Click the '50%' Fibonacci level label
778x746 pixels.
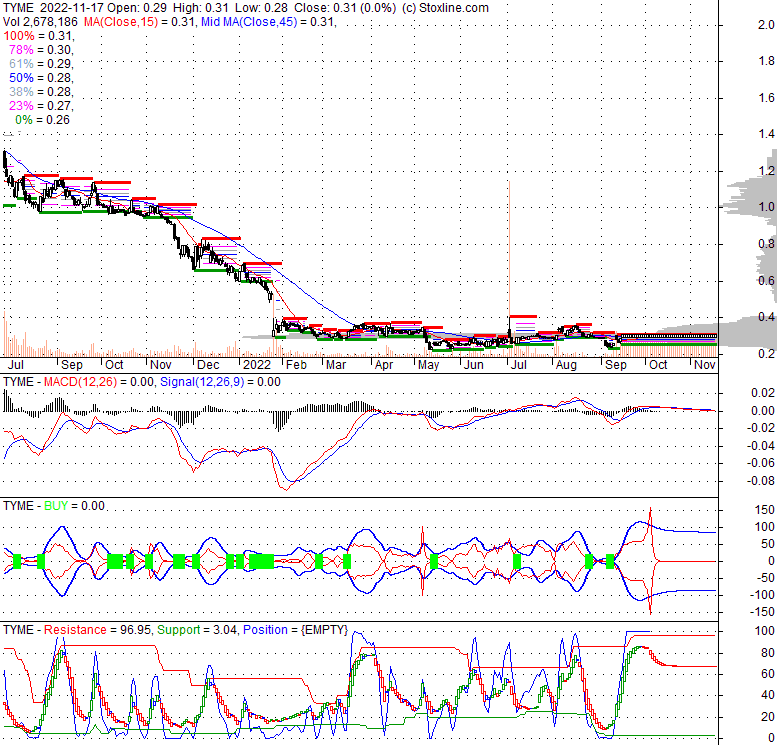point(21,77)
